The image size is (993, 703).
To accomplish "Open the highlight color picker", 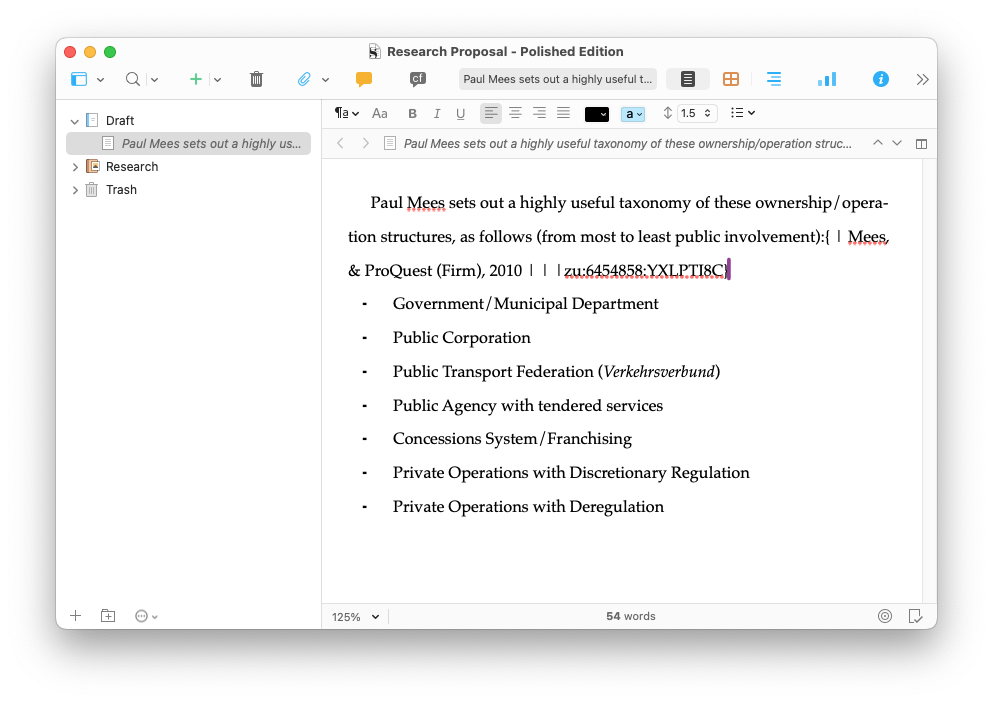I will 633,114.
